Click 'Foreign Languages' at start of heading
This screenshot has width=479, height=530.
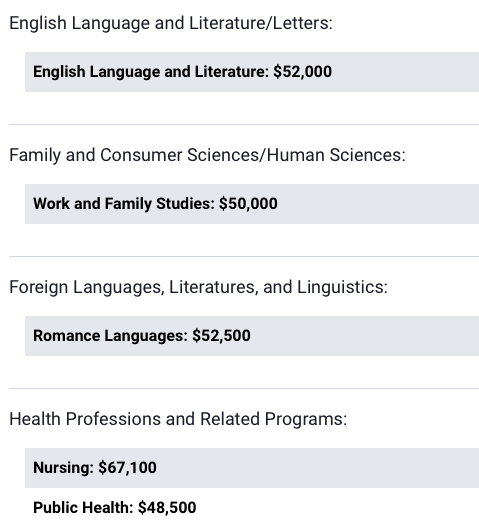point(87,287)
